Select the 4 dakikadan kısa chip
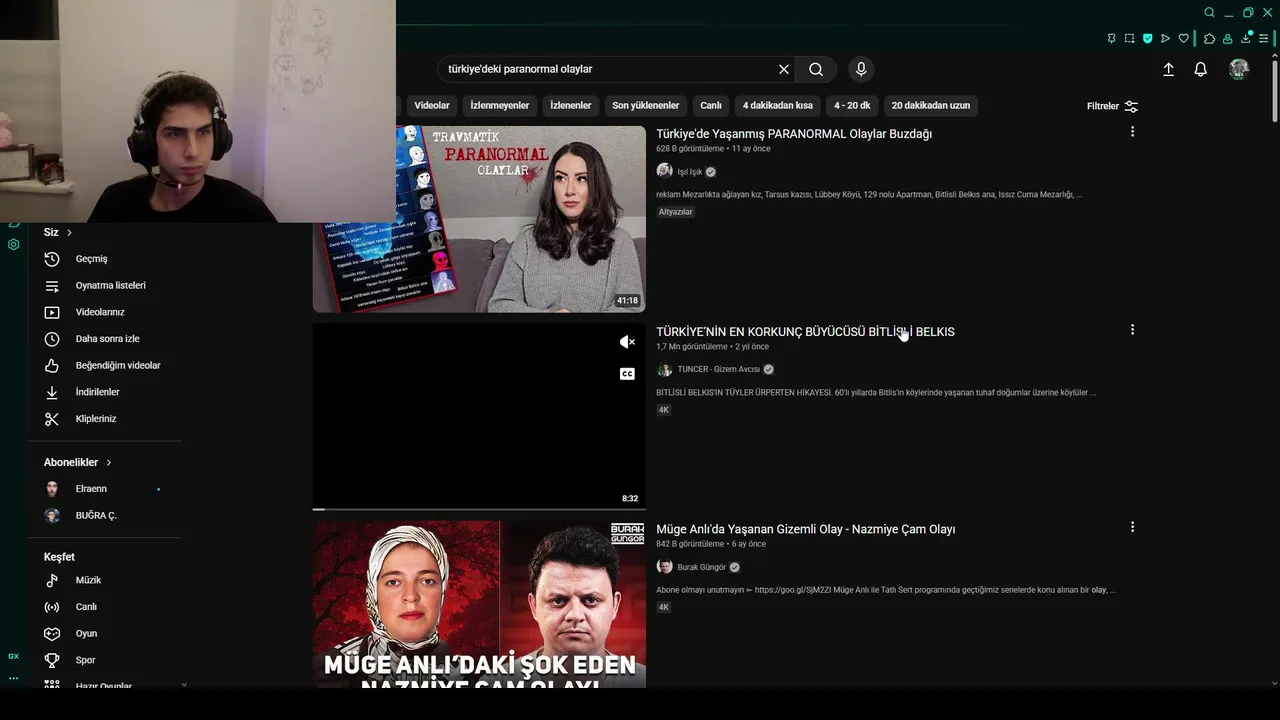The height and width of the screenshot is (720, 1280). pyautogui.click(x=778, y=105)
